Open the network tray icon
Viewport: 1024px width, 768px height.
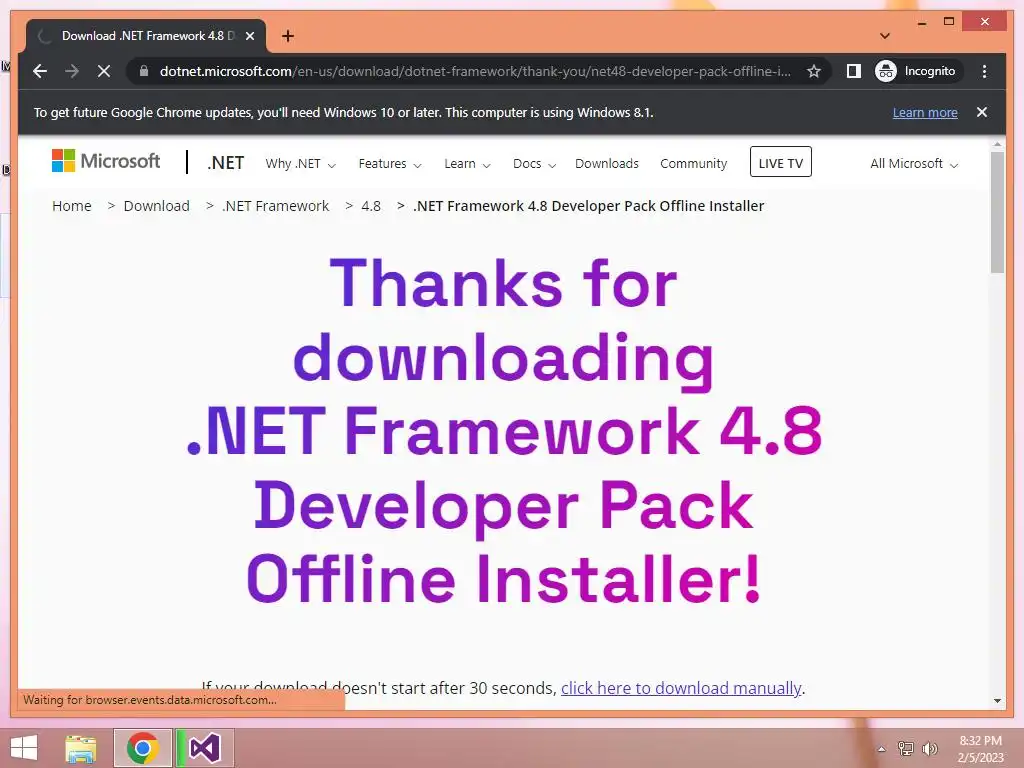pos(906,748)
